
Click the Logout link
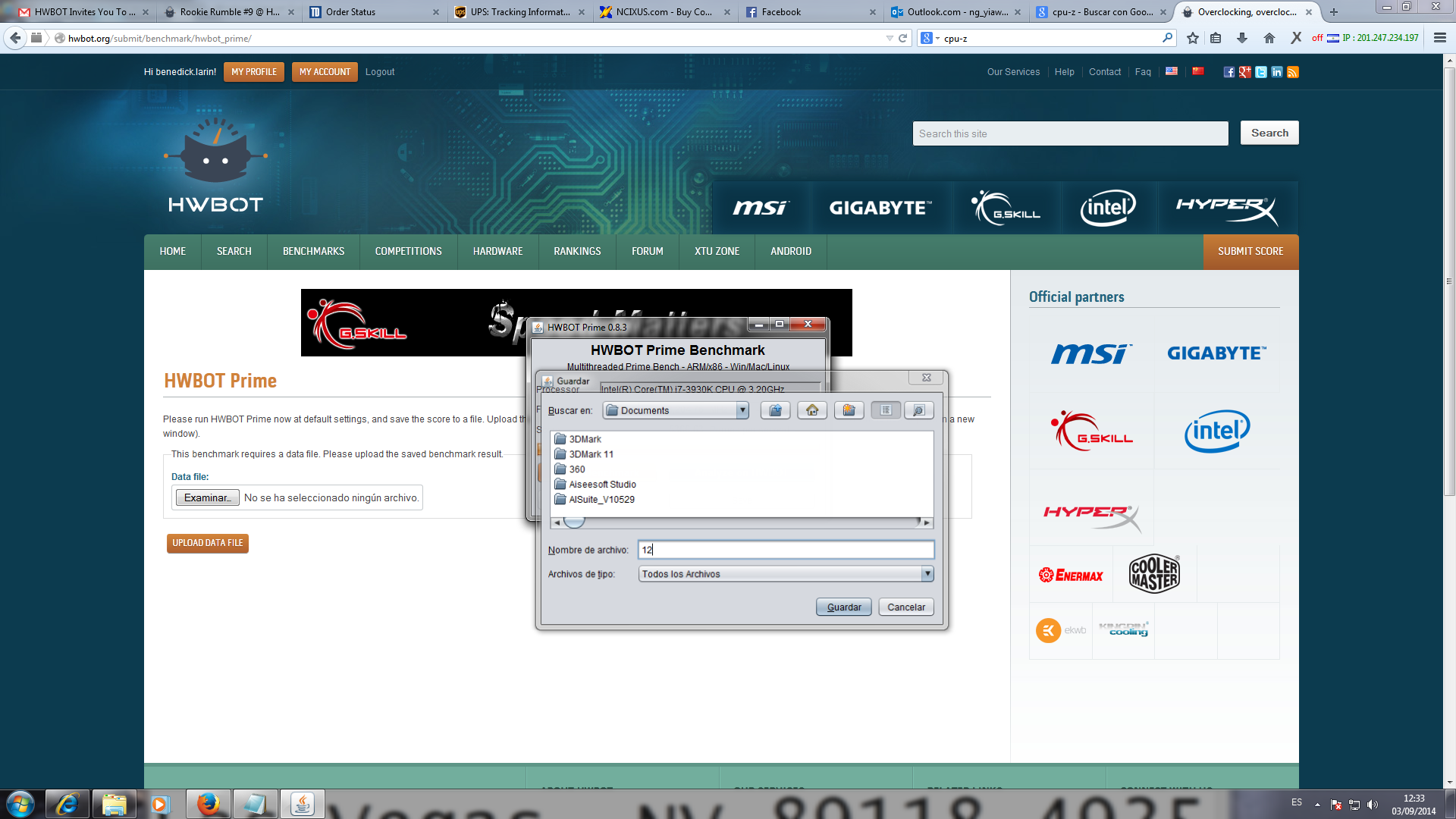click(380, 72)
